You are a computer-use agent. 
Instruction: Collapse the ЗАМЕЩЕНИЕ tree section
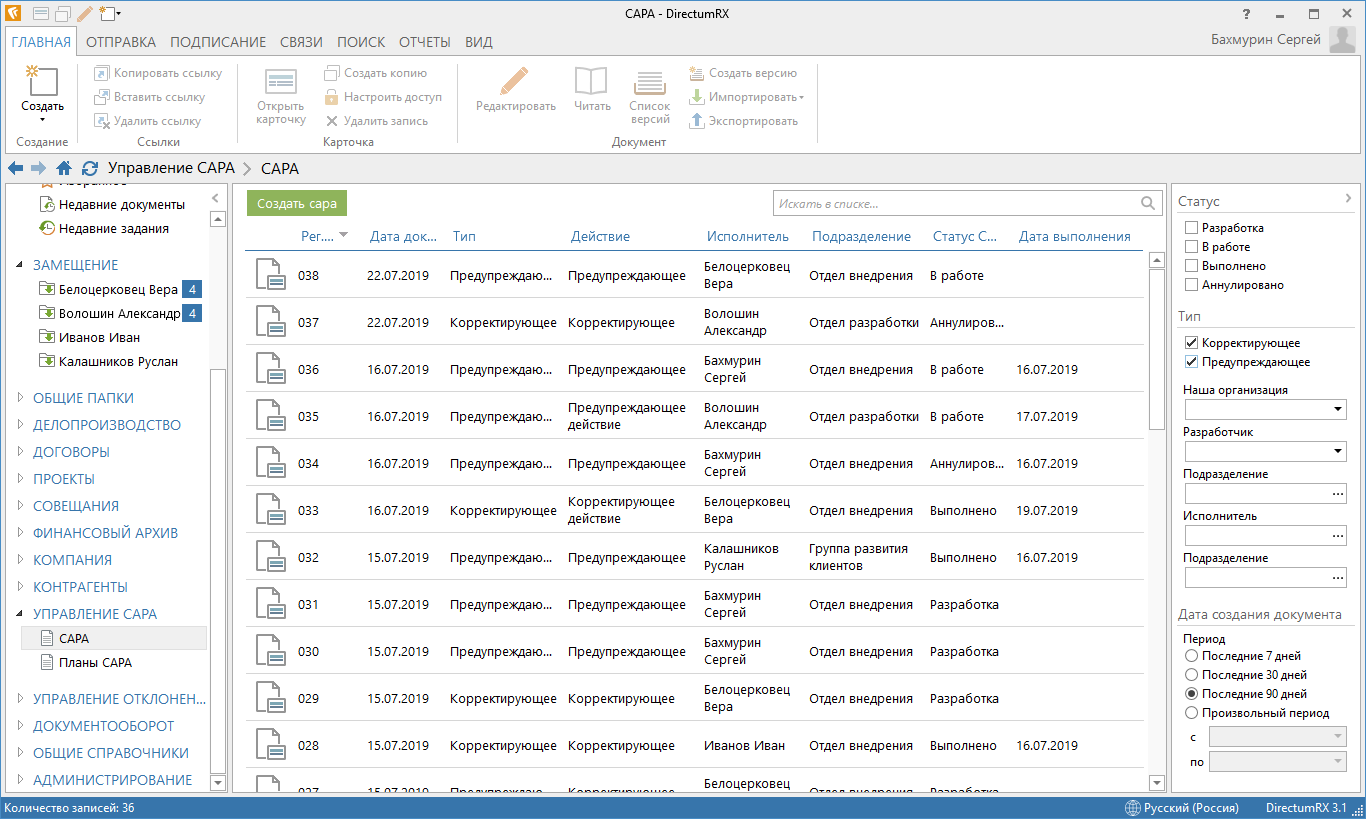coord(19,265)
